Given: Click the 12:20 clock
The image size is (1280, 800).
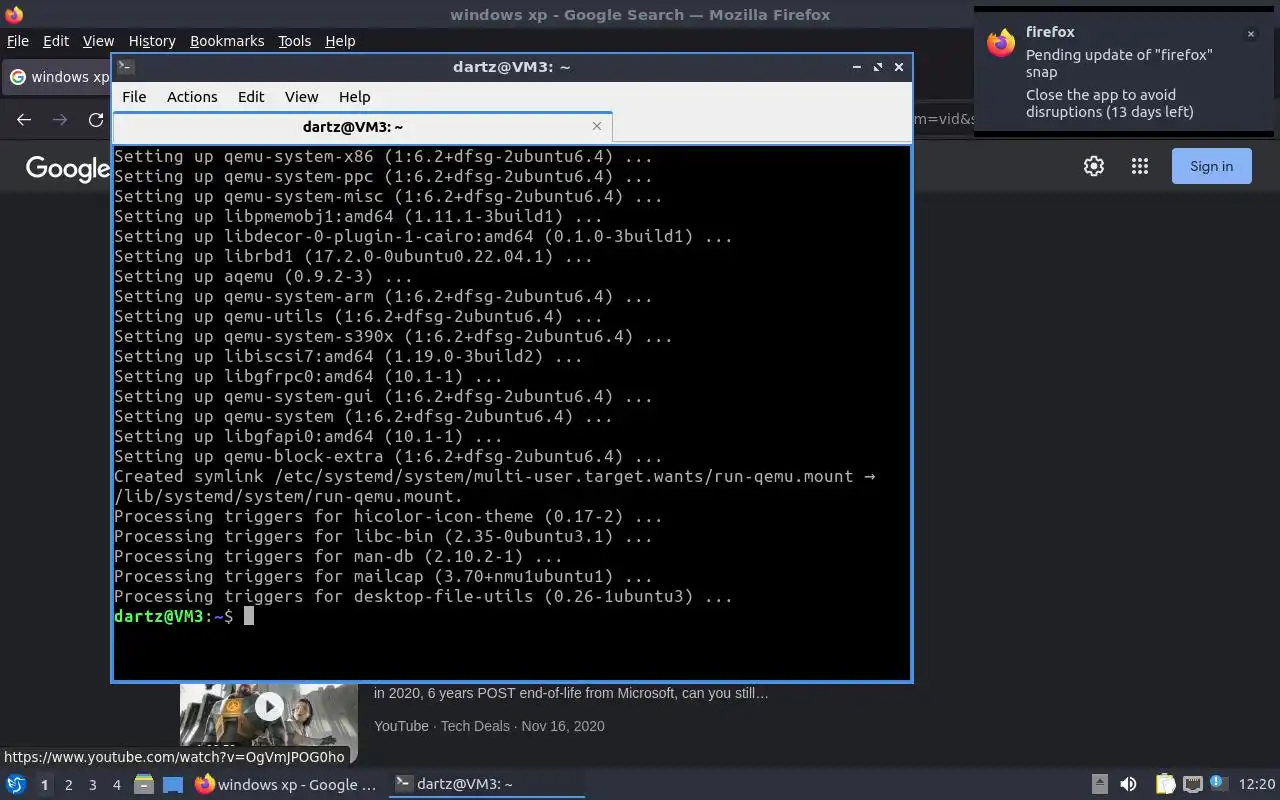Looking at the screenshot, I should point(1257,784).
